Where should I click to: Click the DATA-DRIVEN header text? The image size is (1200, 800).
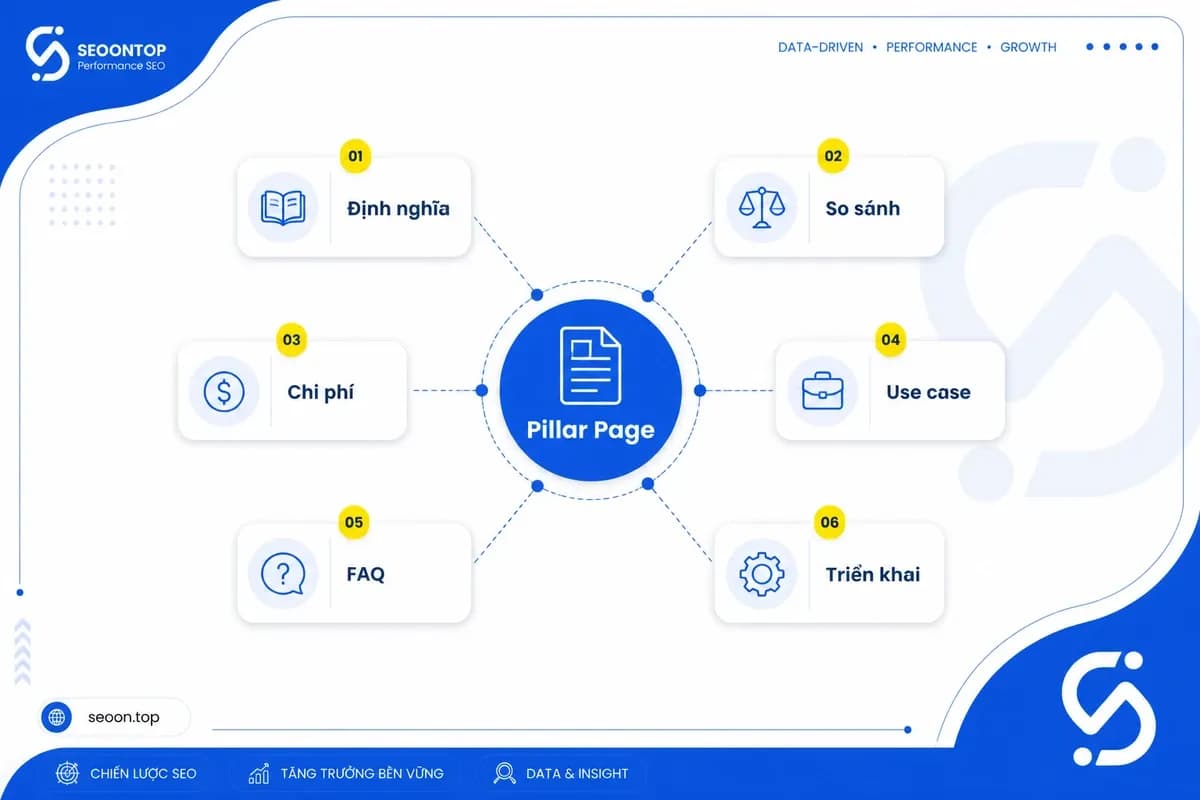(x=820, y=47)
